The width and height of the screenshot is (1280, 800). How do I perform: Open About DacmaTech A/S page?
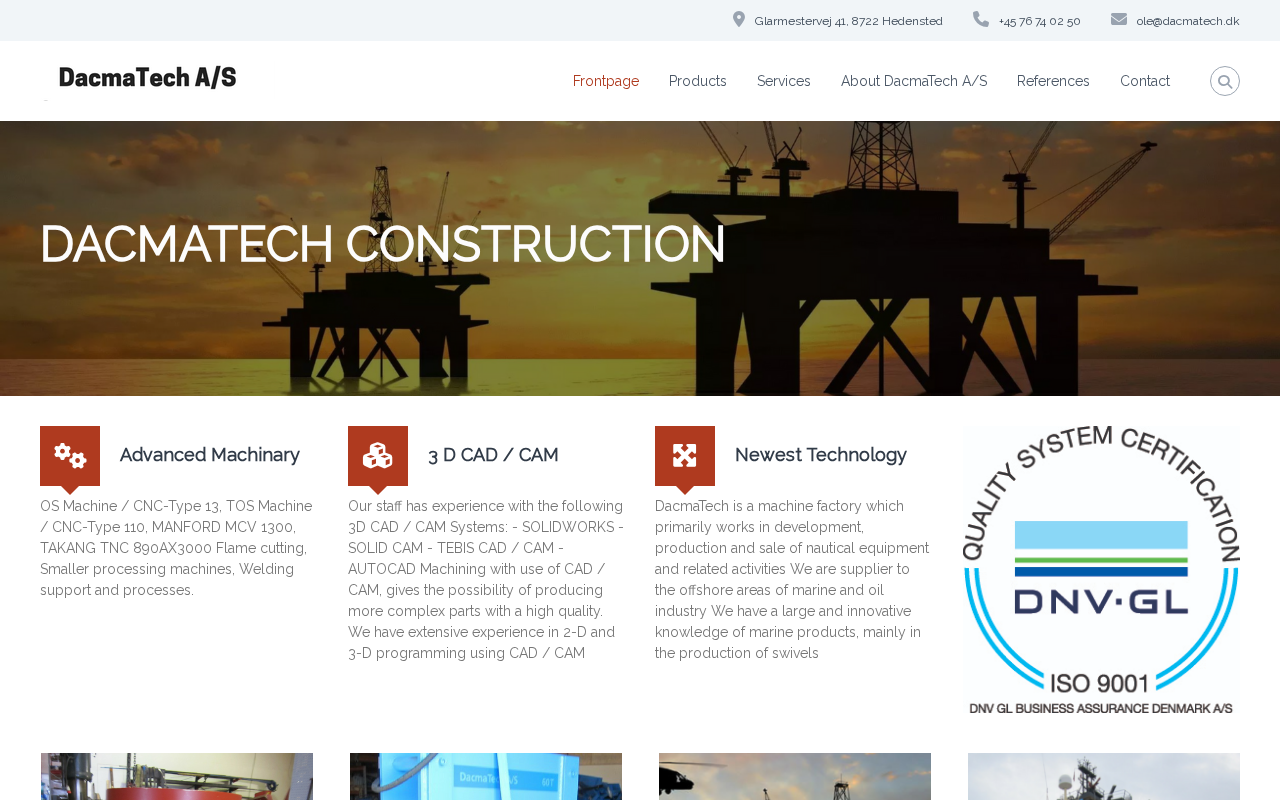[x=914, y=81]
